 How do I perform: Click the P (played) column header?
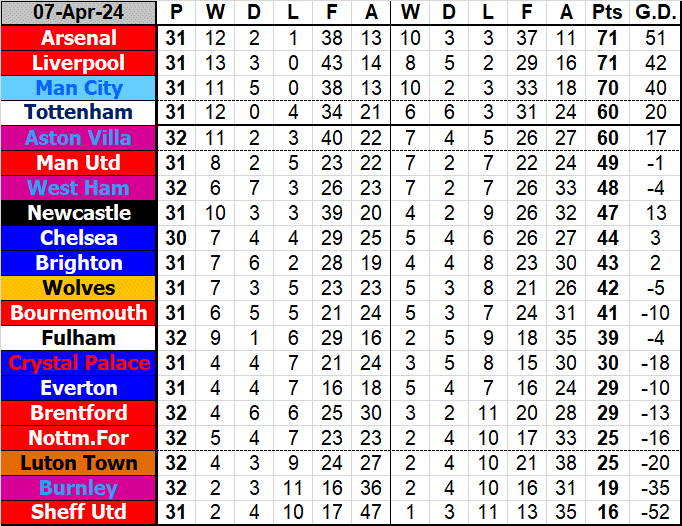pos(177,13)
